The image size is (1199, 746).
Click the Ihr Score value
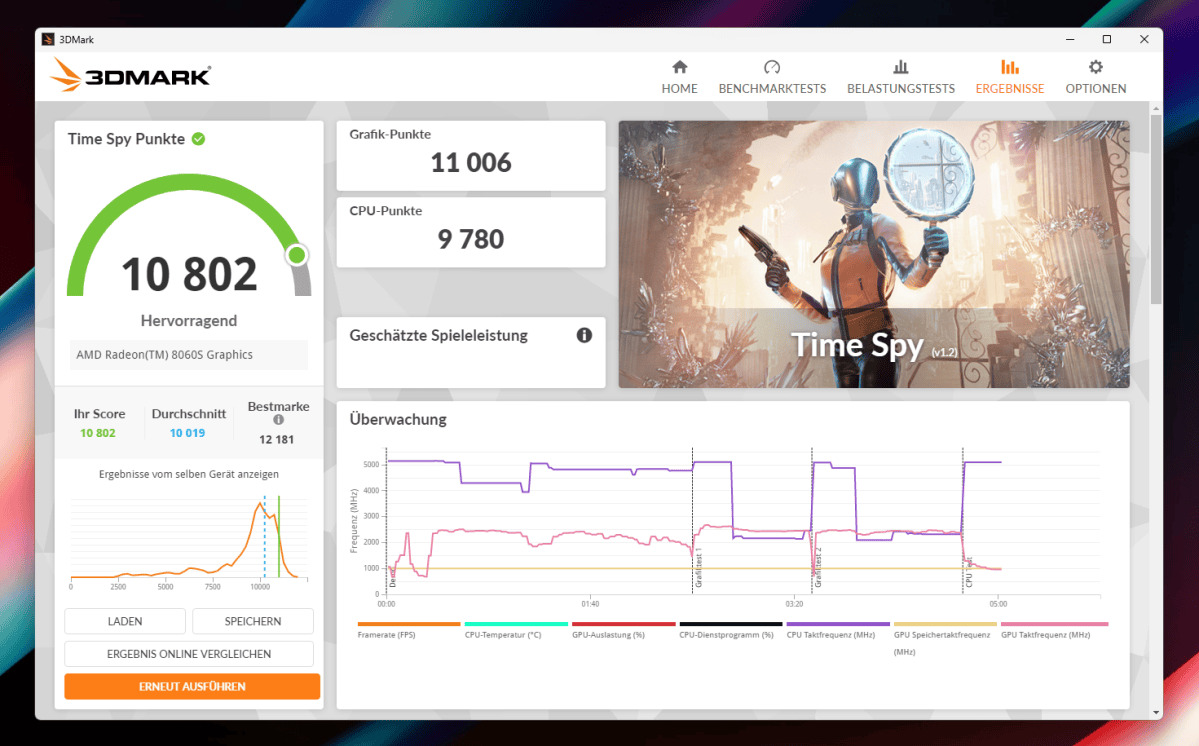(x=98, y=433)
